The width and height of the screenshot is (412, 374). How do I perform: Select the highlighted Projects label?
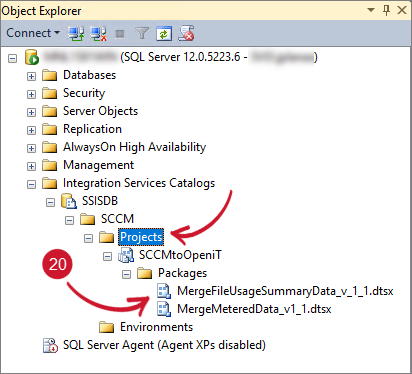click(141, 237)
